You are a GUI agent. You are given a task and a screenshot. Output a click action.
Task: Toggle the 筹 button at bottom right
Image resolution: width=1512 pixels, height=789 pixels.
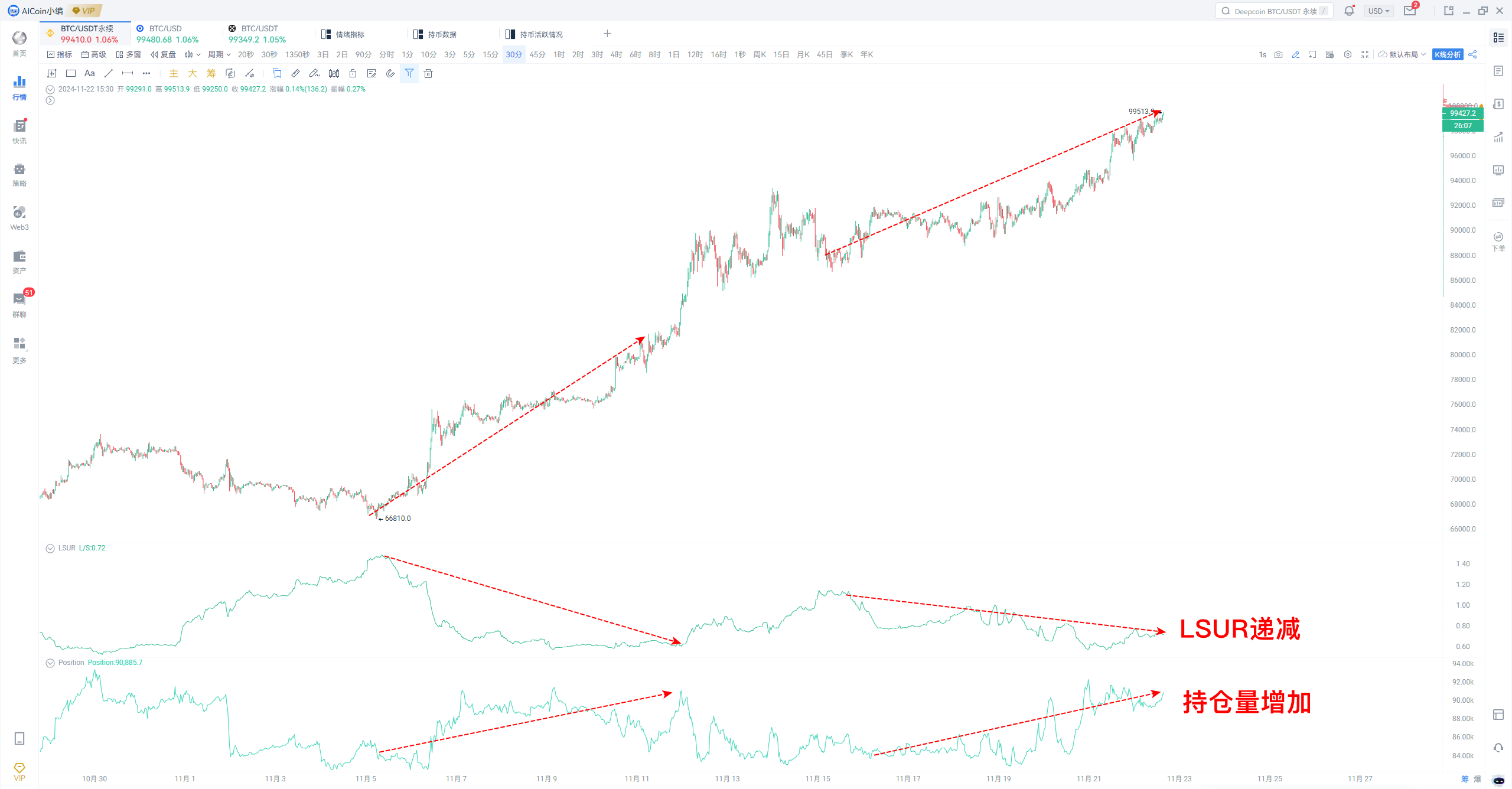click(x=1465, y=779)
